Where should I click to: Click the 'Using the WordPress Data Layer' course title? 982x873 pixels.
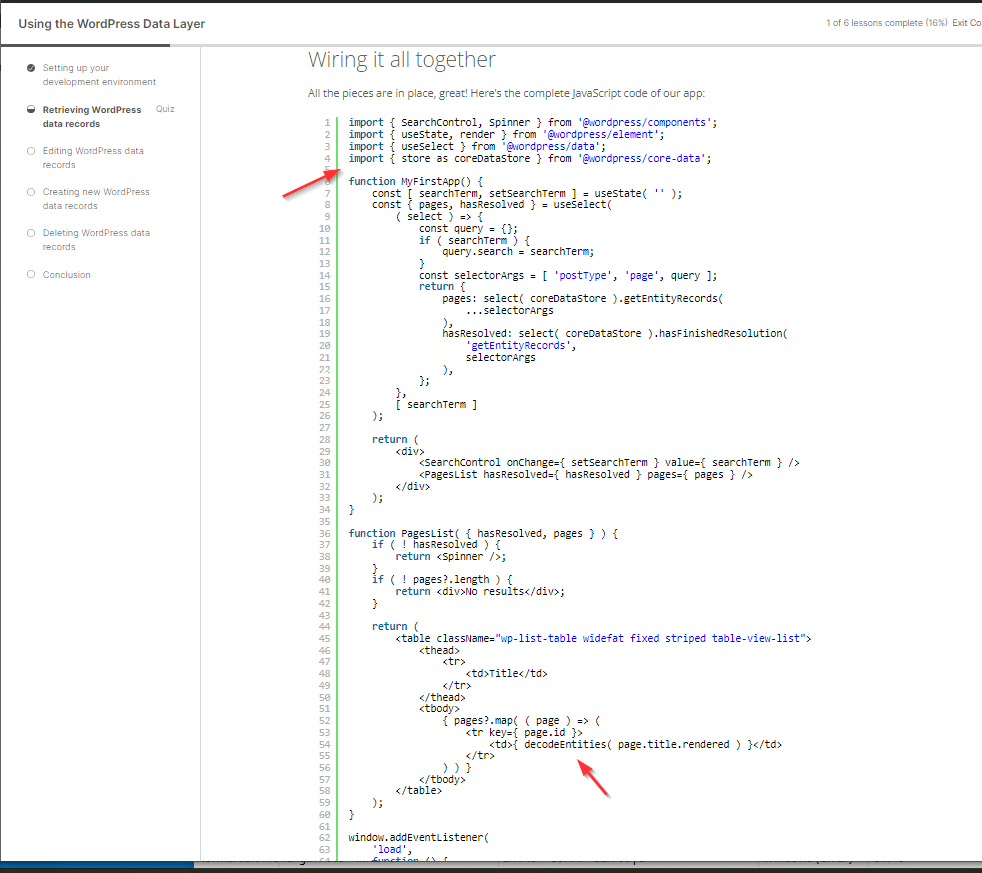coord(111,24)
